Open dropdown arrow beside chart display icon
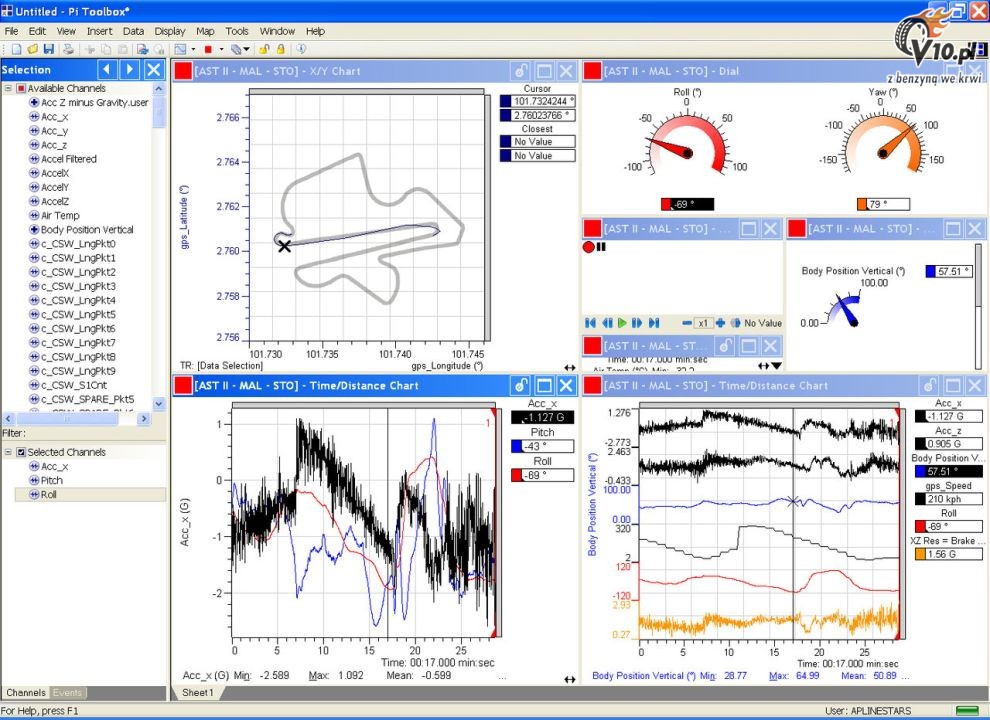990x720 pixels. (x=193, y=49)
